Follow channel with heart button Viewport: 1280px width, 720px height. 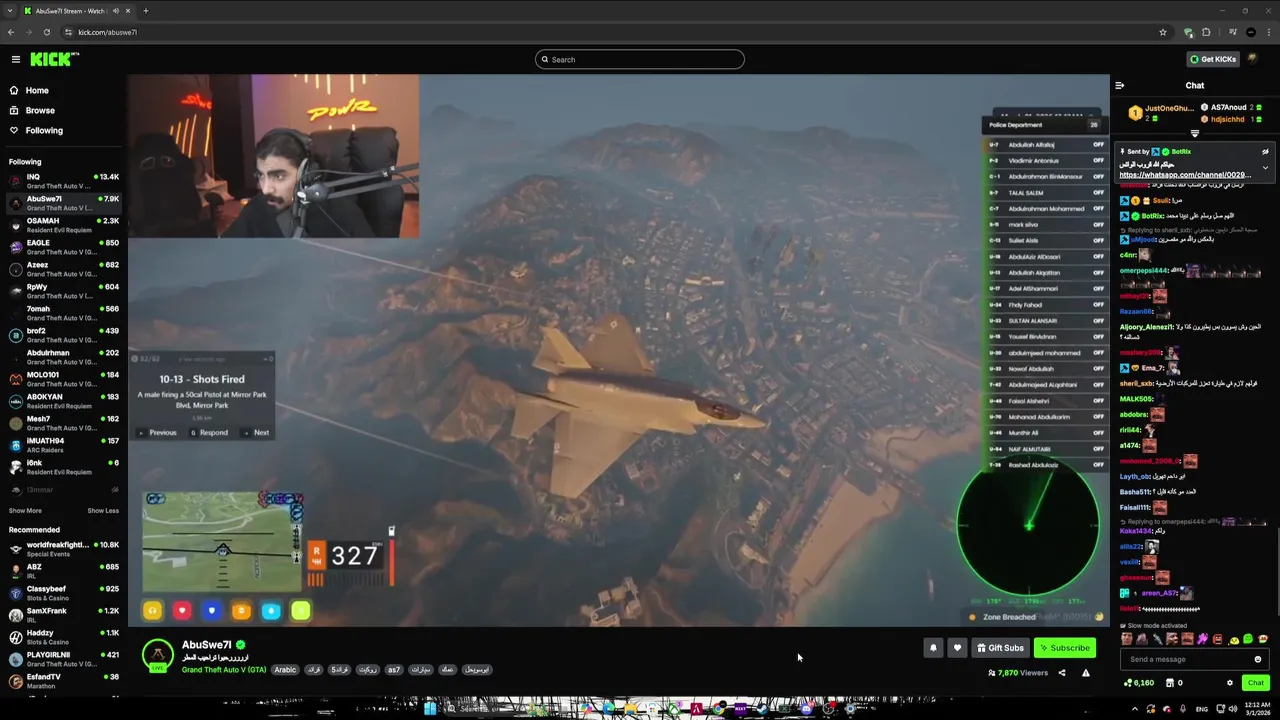click(957, 648)
